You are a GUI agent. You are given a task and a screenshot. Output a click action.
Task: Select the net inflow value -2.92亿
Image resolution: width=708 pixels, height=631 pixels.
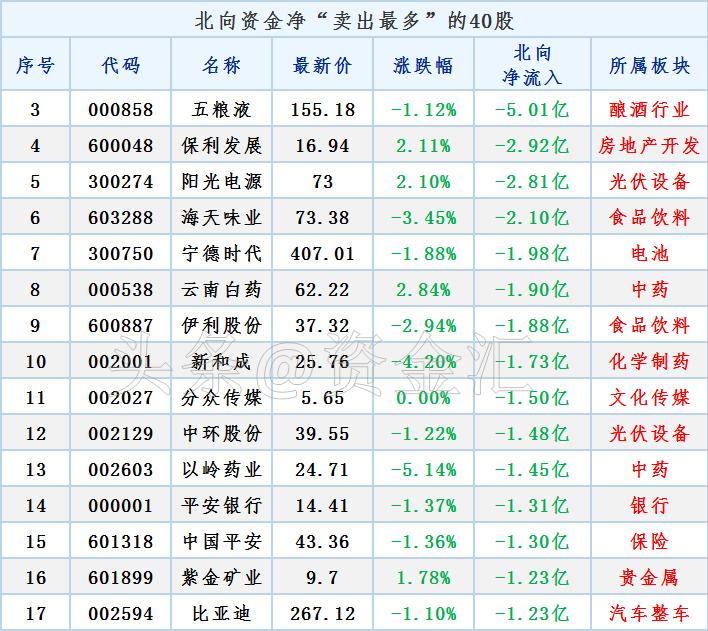(x=532, y=145)
